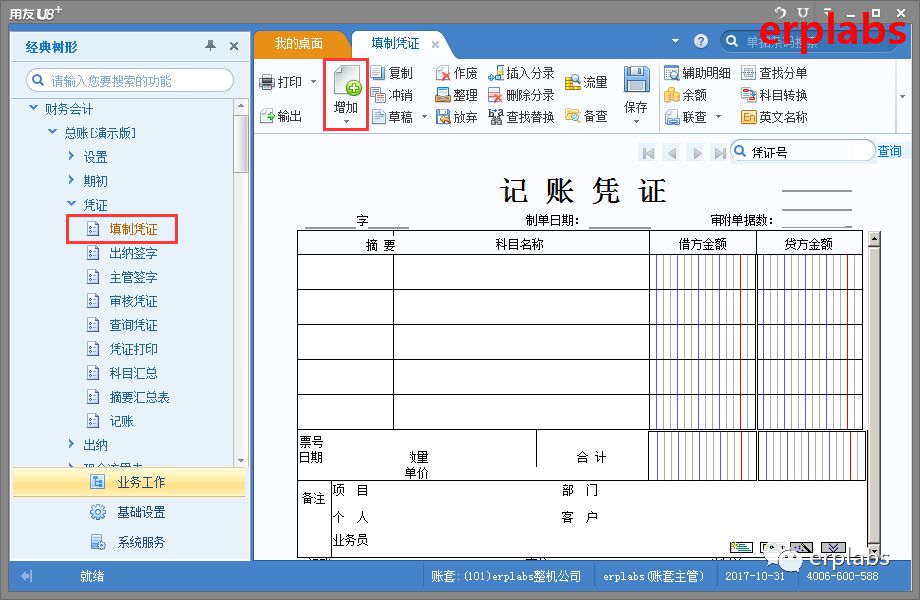The height and width of the screenshot is (600, 920).
Task: Click the 查找替换 find and replace icon
Action: click(496, 117)
